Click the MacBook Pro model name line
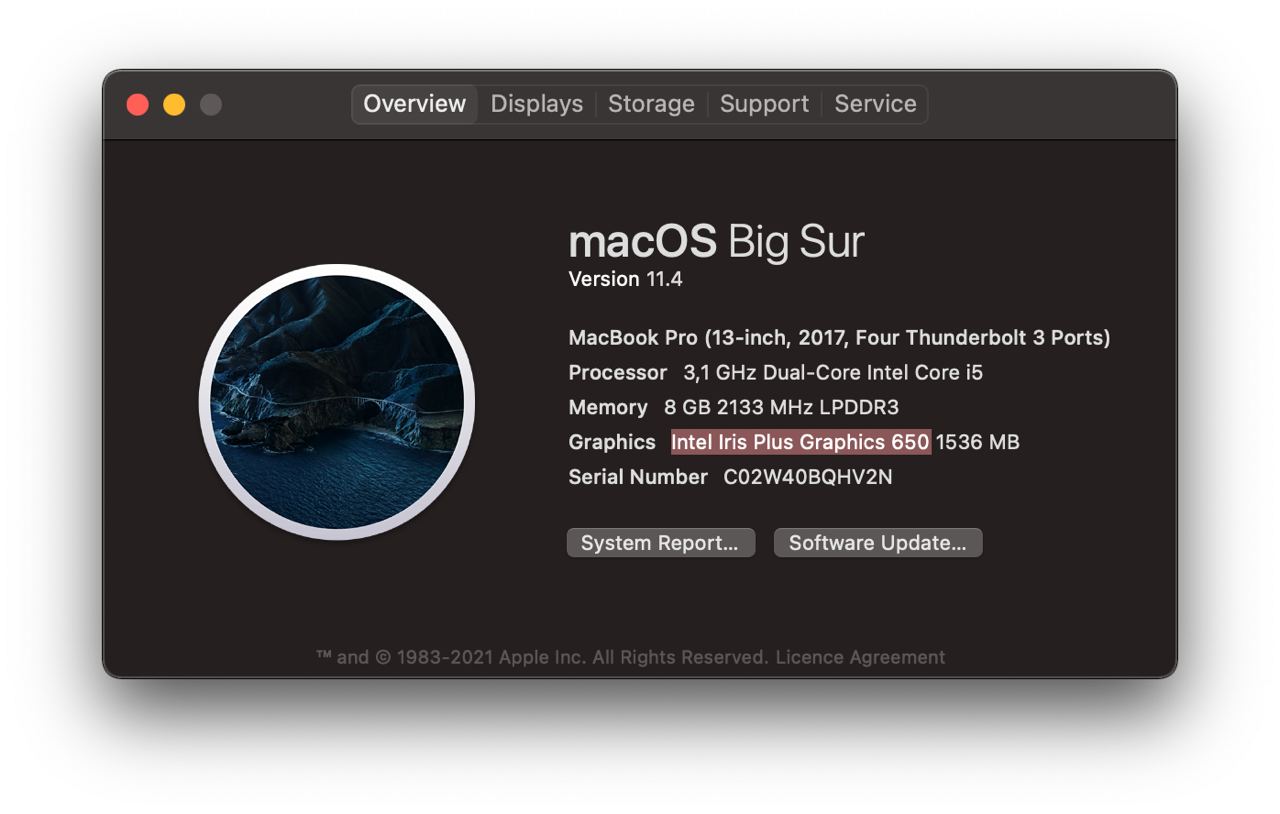Viewport: 1280px width, 814px height. (839, 338)
